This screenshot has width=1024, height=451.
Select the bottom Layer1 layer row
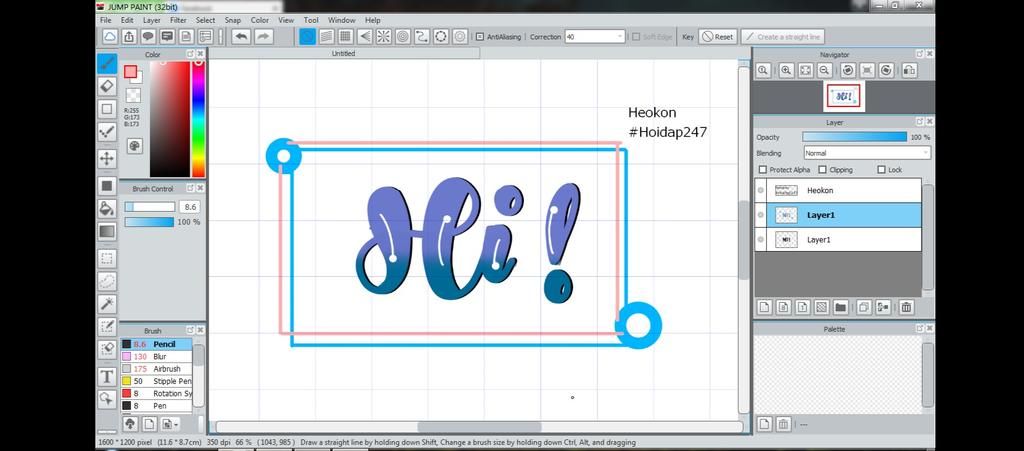coord(838,240)
